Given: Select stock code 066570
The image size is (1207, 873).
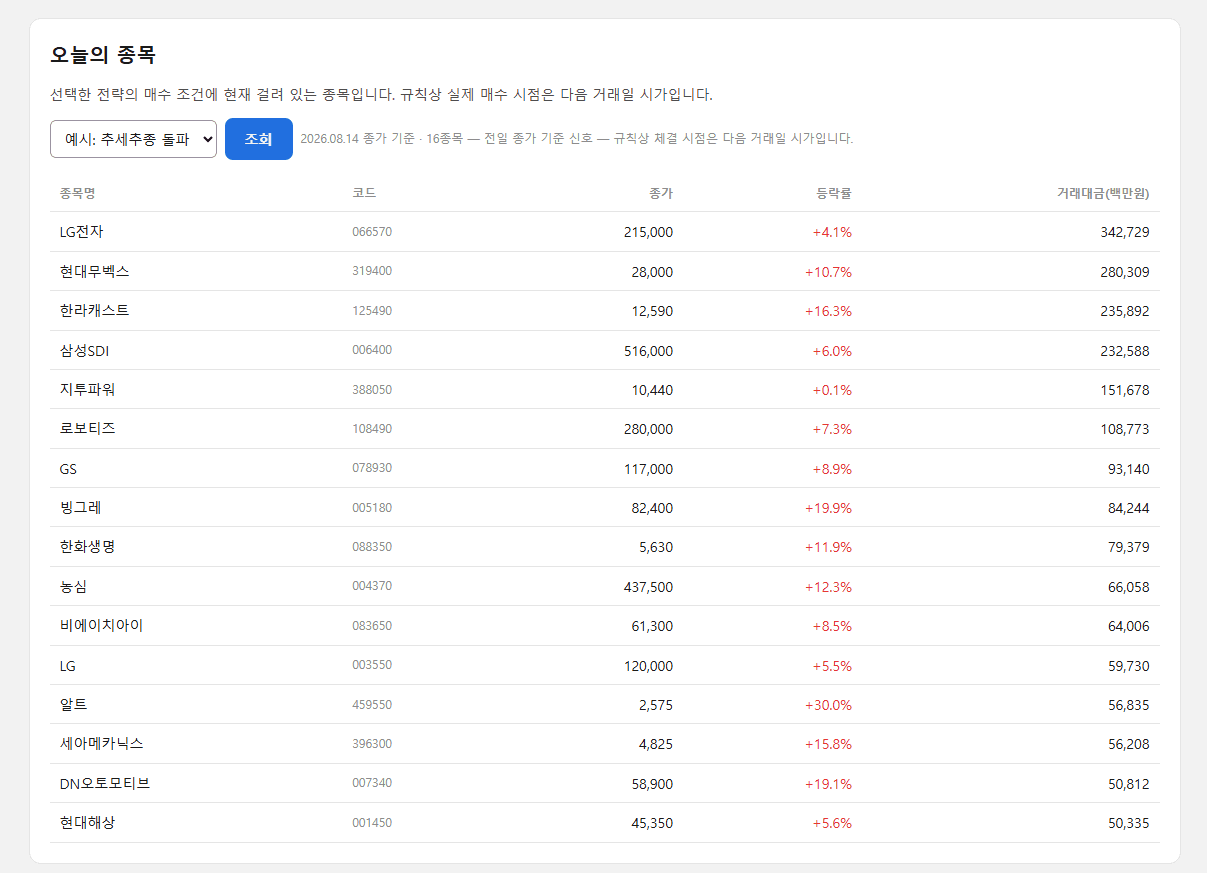Looking at the screenshot, I should pyautogui.click(x=372, y=232).
